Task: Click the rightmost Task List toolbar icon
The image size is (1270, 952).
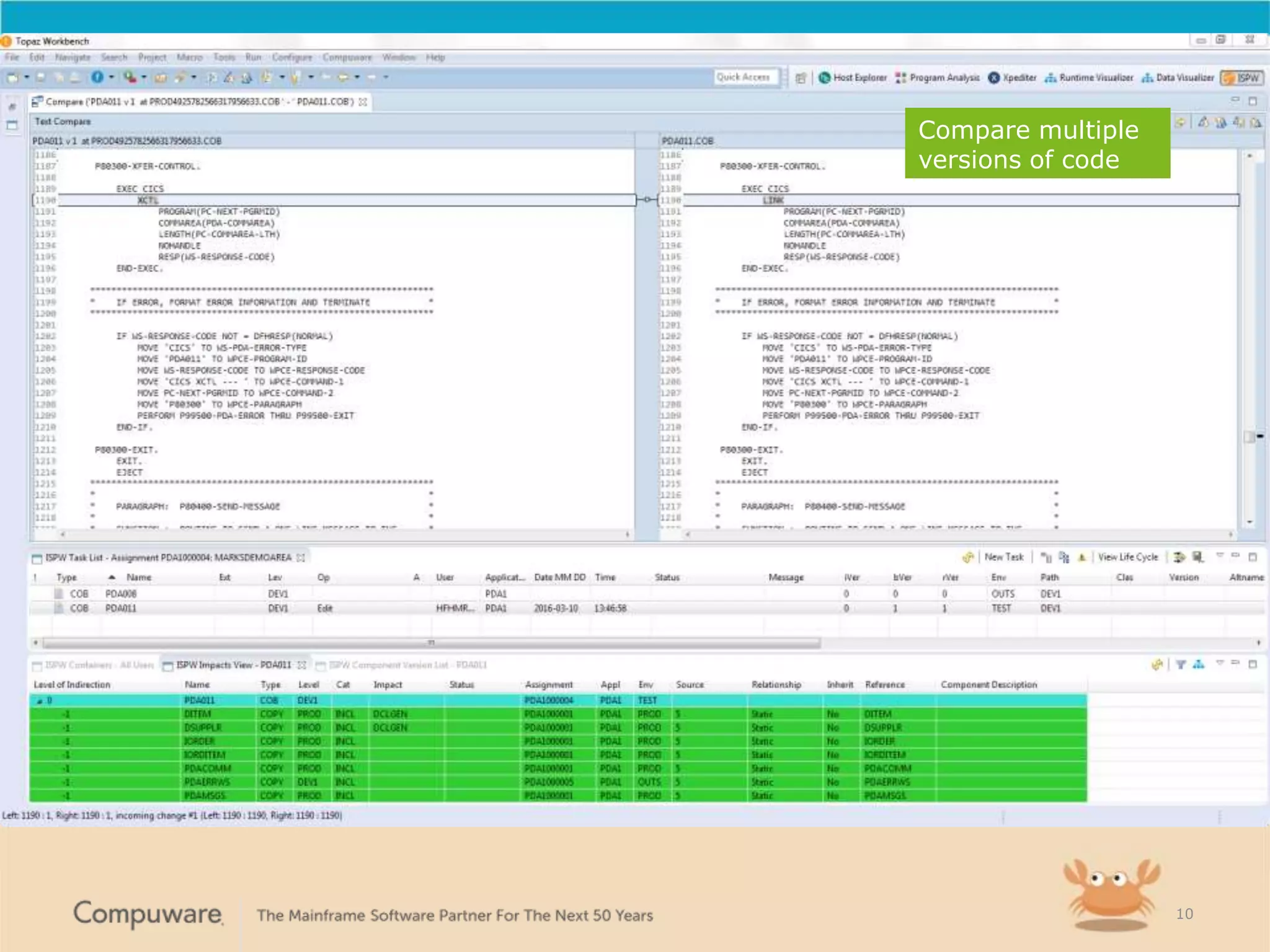Action: pyautogui.click(x=1198, y=557)
